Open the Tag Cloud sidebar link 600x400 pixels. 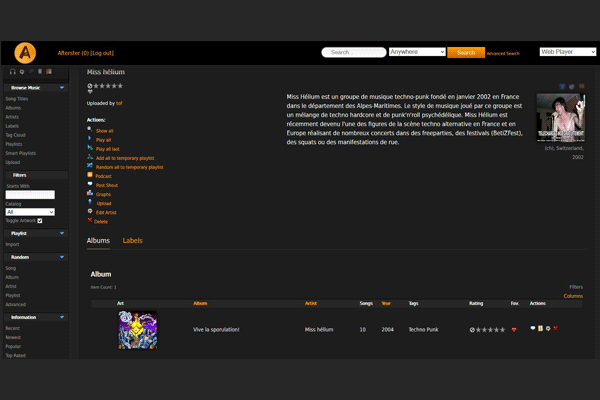(x=16, y=134)
